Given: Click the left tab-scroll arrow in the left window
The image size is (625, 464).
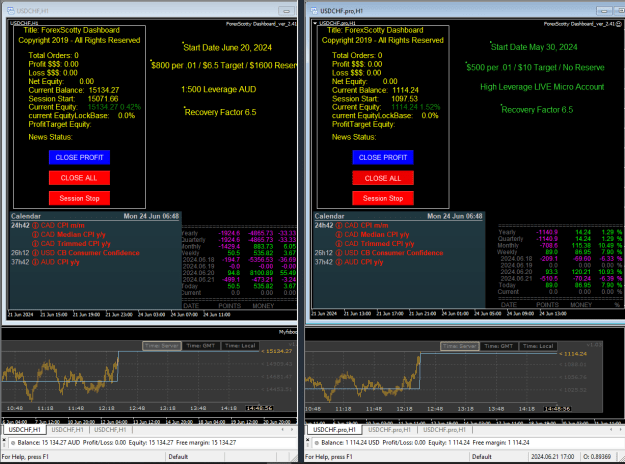Looking at the screenshot, I should point(283,430).
